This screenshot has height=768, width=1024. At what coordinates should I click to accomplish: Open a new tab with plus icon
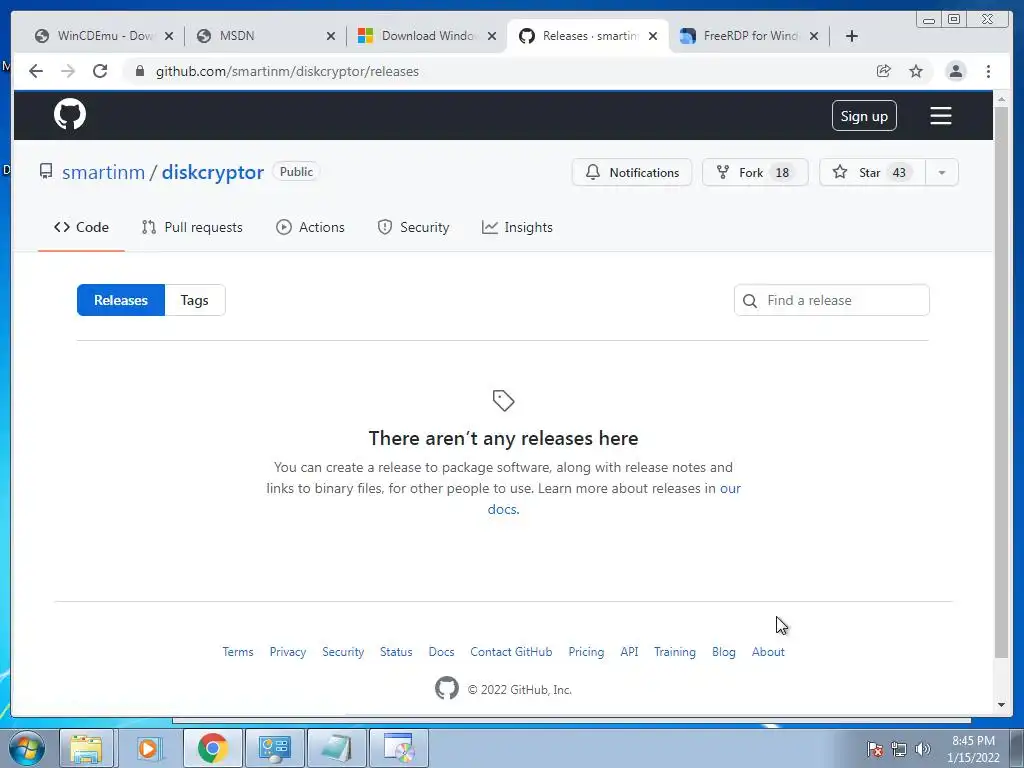[x=852, y=36]
